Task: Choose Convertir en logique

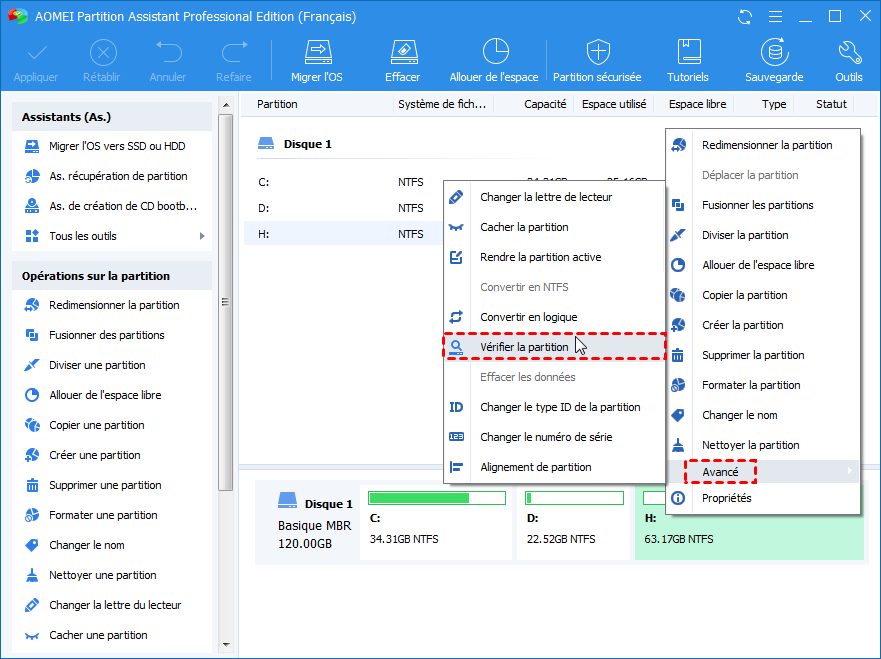Action: tap(555, 317)
